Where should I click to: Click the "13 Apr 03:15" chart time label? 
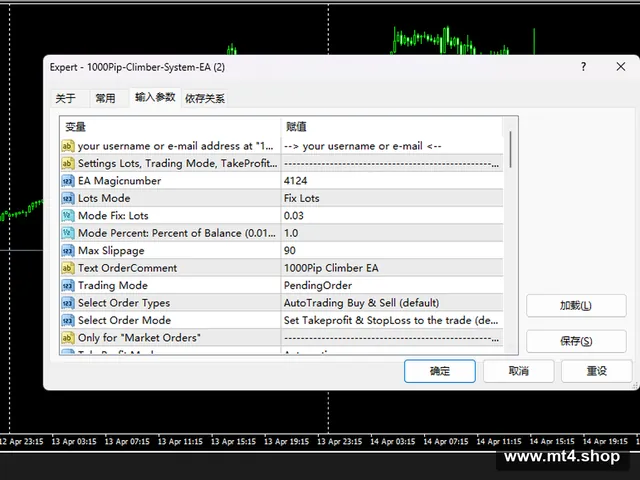coord(74,442)
